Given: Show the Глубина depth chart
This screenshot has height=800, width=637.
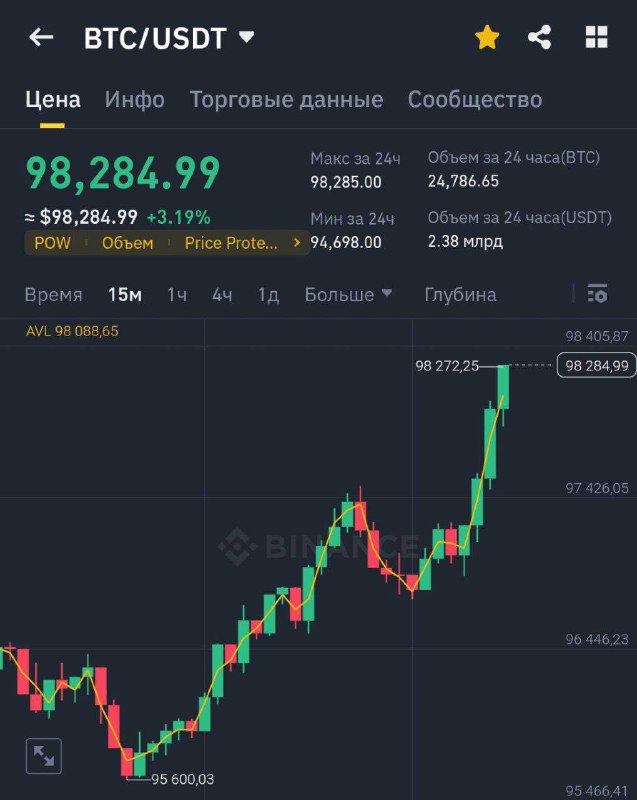Looking at the screenshot, I should 461,294.
